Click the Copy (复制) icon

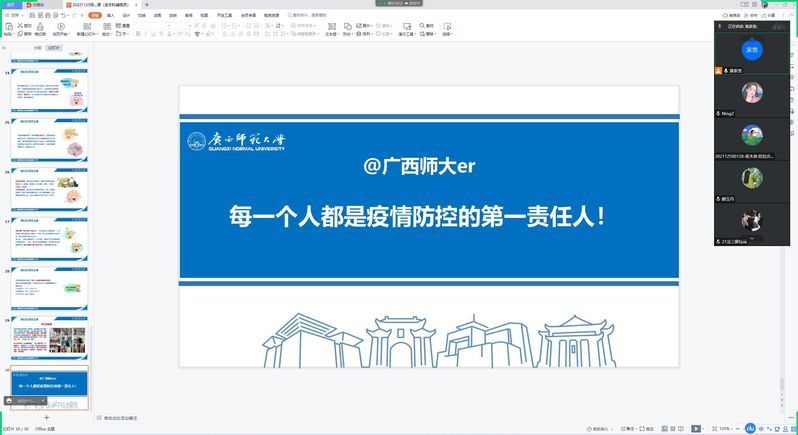click(x=20, y=34)
